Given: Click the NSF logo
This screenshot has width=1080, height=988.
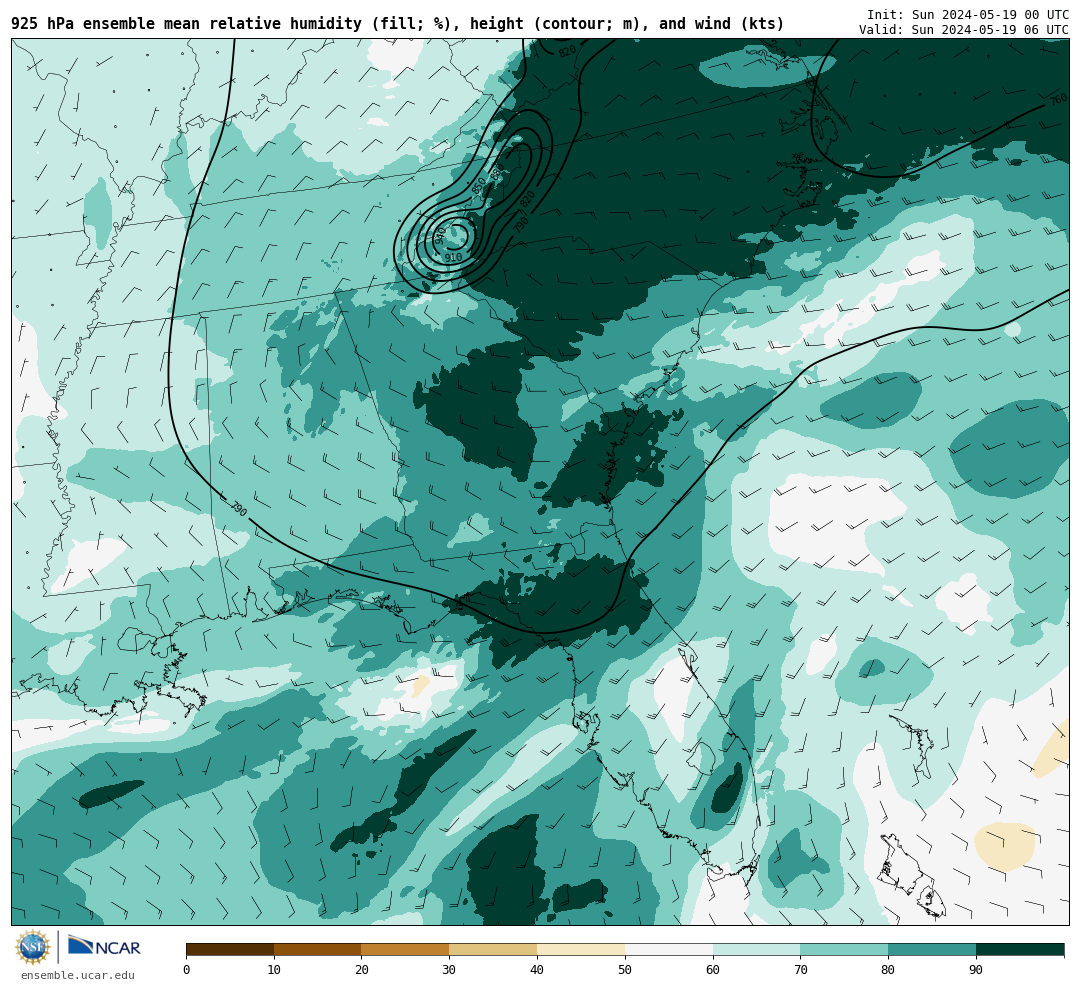Looking at the screenshot, I should (33, 947).
